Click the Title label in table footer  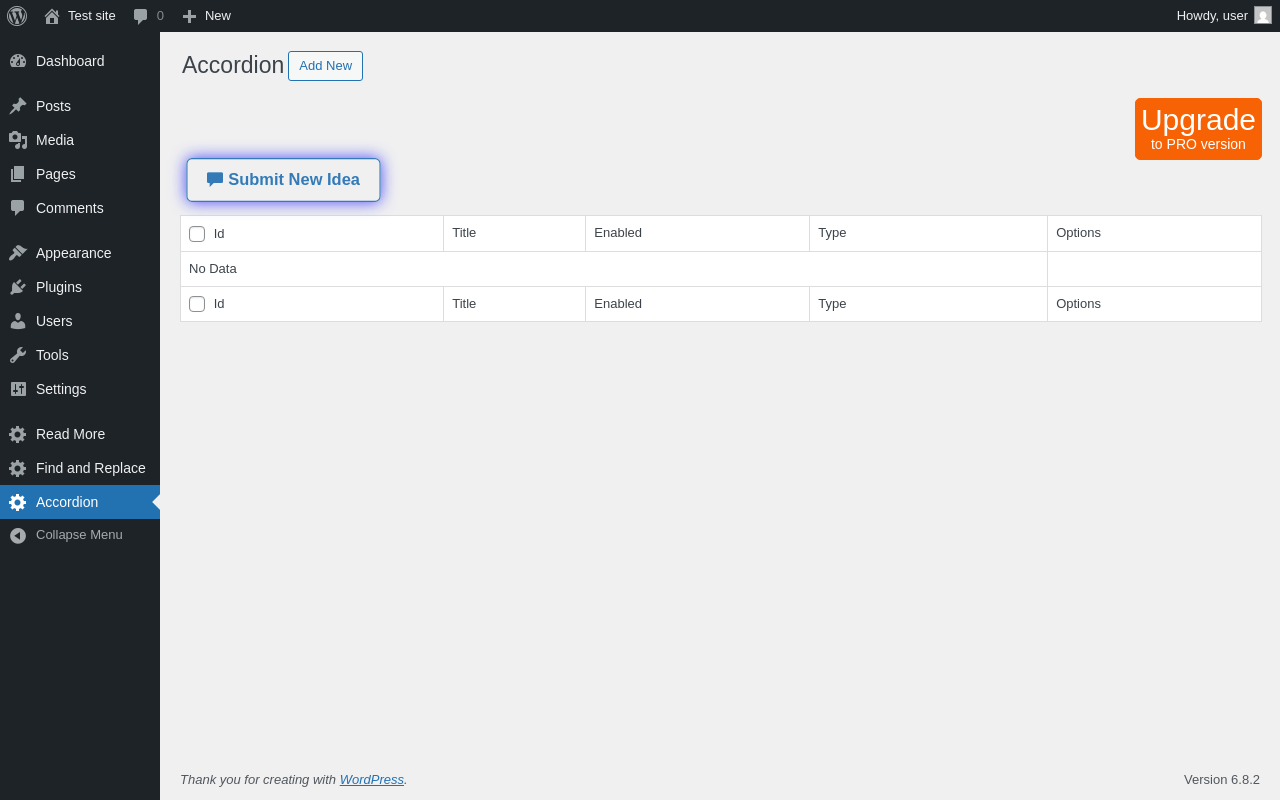pos(464,304)
